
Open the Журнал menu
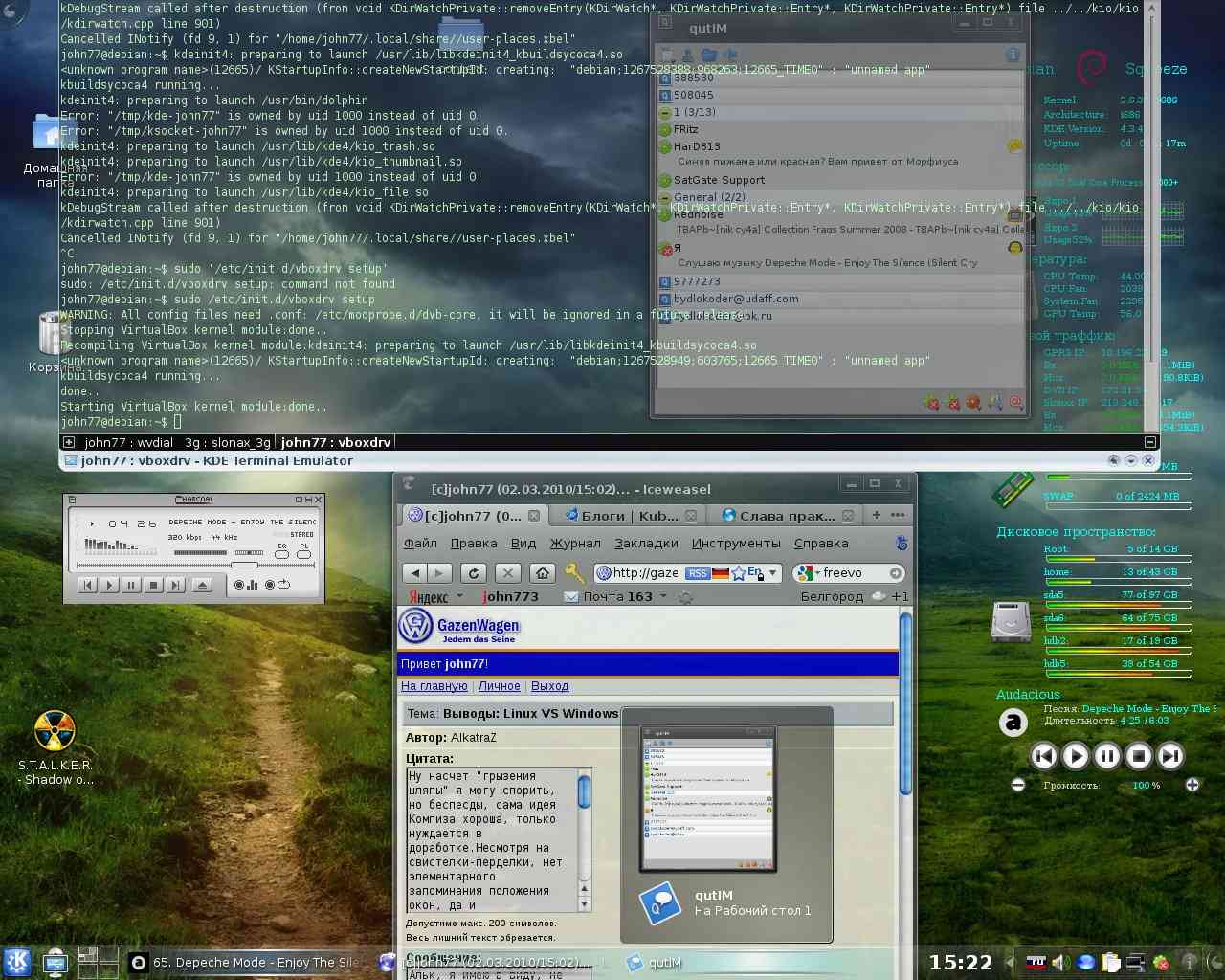click(575, 543)
